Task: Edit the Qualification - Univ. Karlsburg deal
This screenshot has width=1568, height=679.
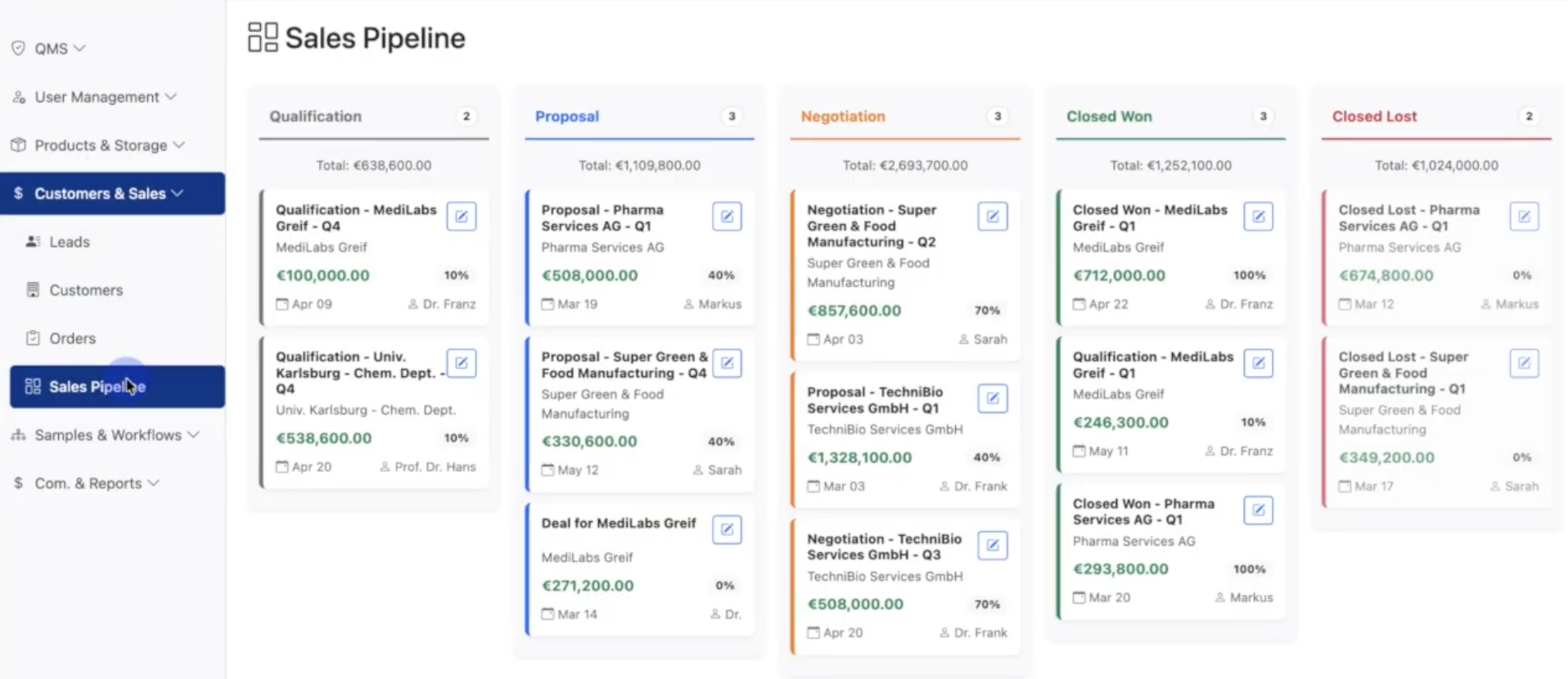Action: point(462,363)
